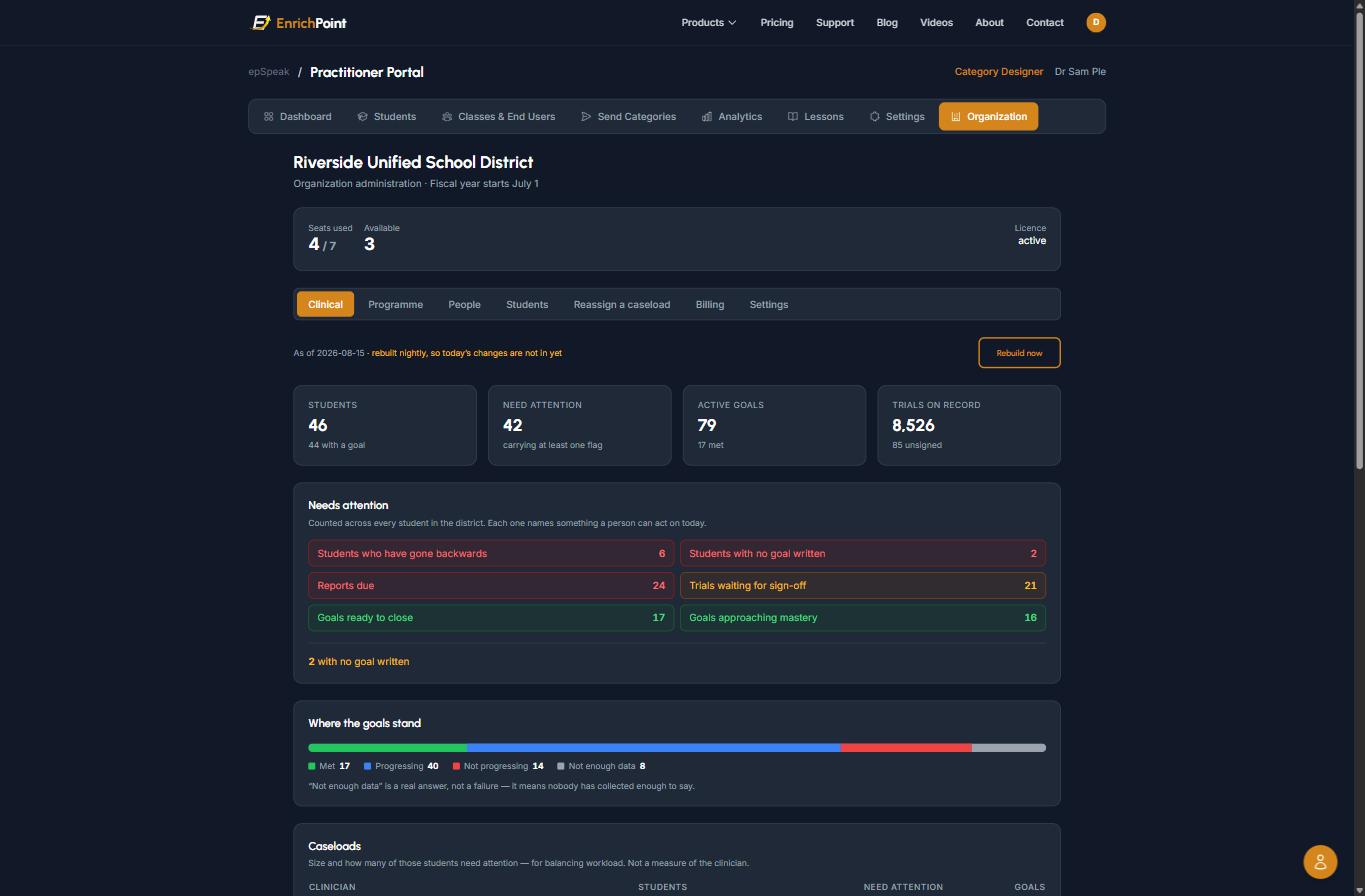Select the People sub-tab

tap(464, 304)
